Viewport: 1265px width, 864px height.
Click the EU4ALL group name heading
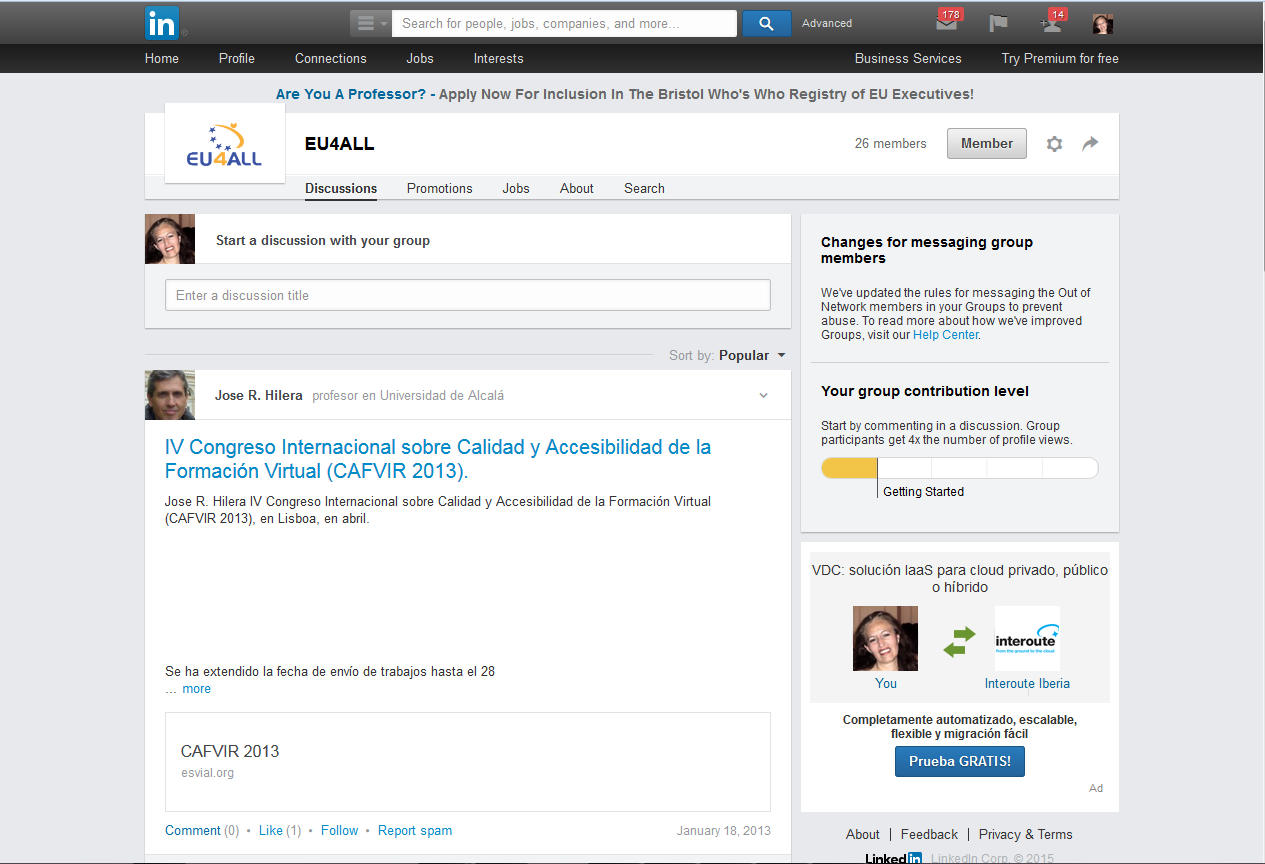340,144
